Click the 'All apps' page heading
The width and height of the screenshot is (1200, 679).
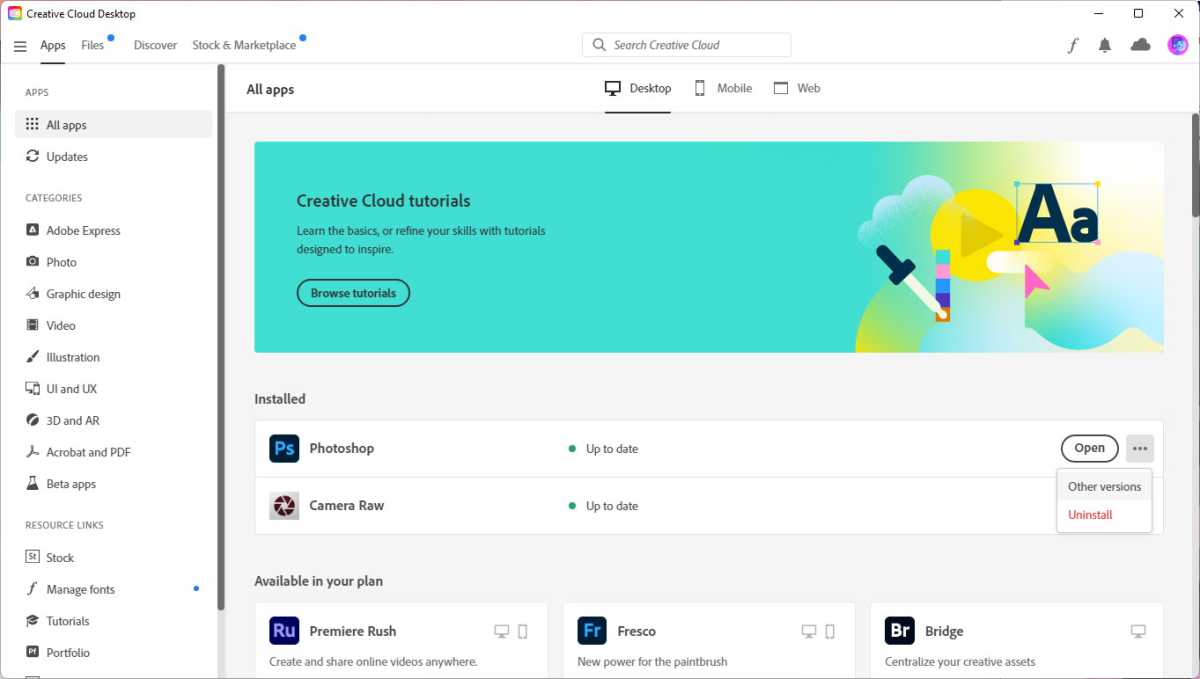pyautogui.click(x=270, y=89)
